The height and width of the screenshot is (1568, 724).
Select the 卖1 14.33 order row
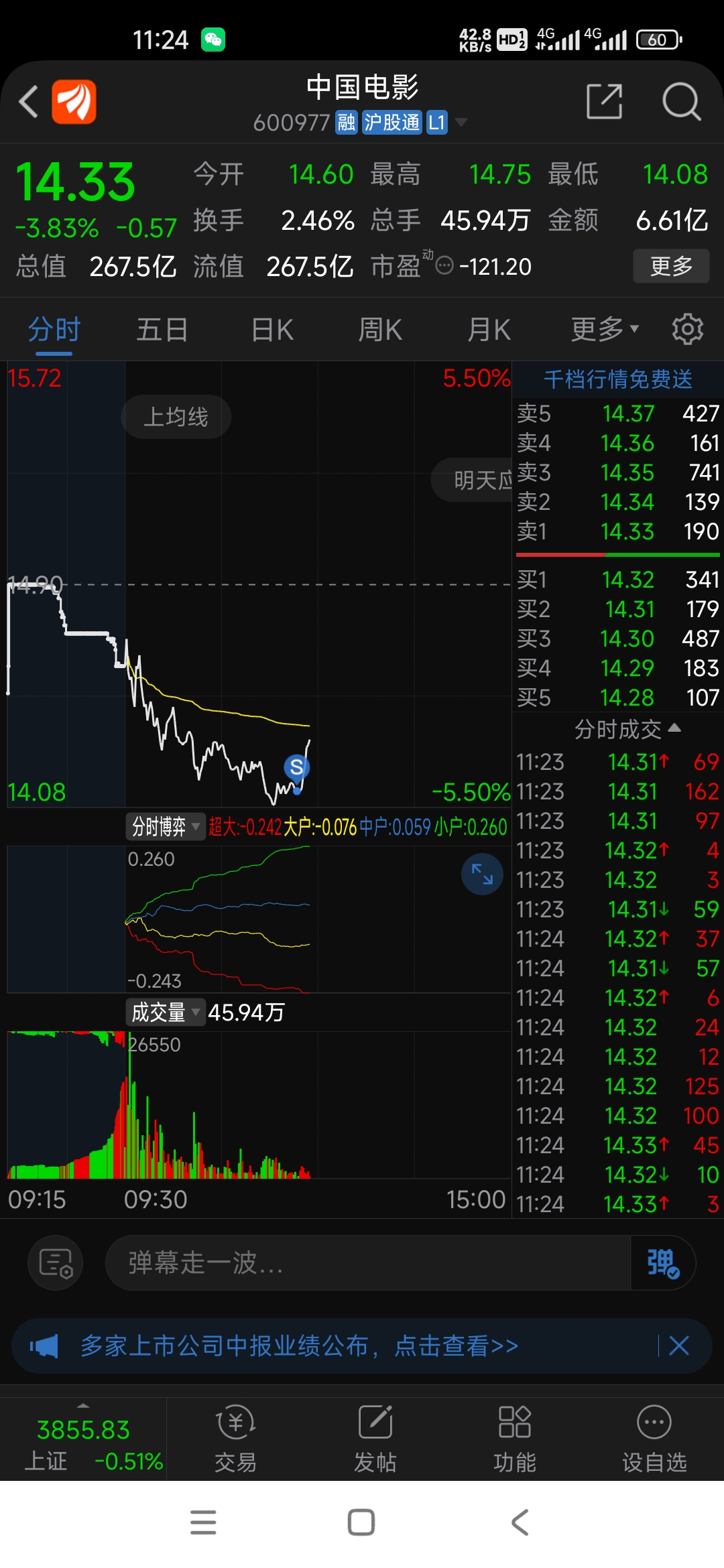tap(618, 531)
